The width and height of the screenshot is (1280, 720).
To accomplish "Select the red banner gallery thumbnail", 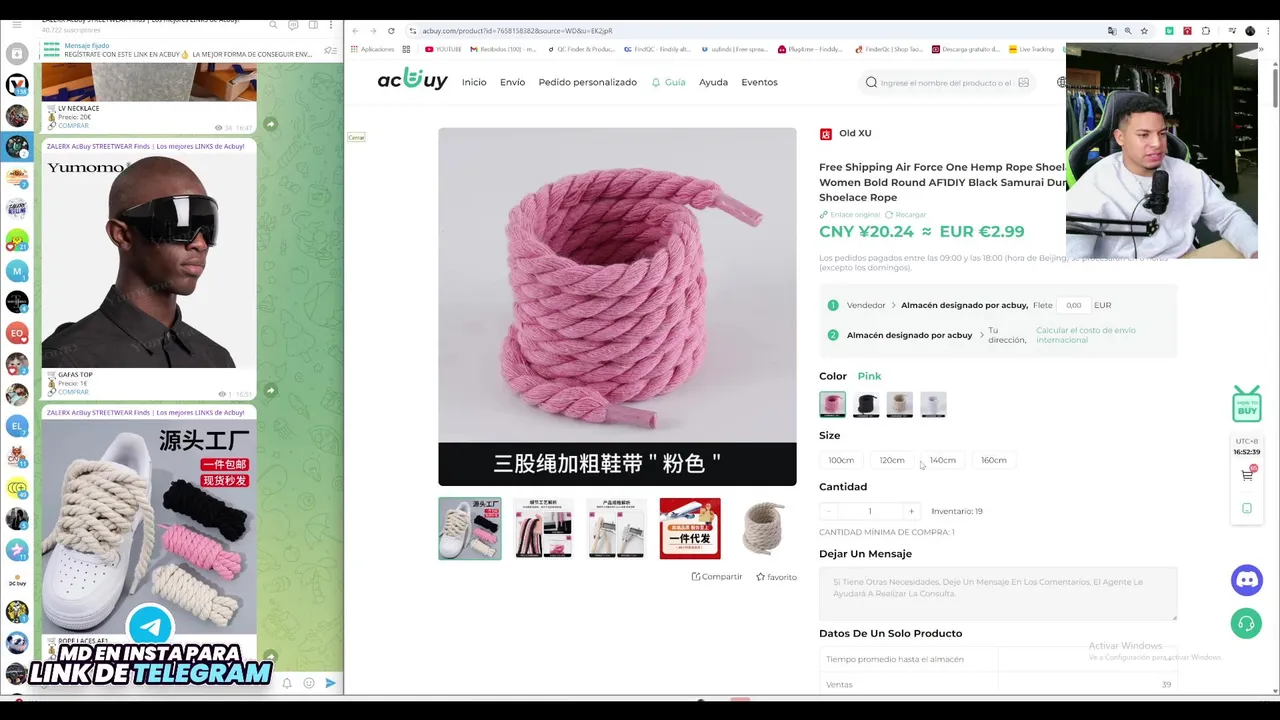I will pyautogui.click(x=690, y=528).
